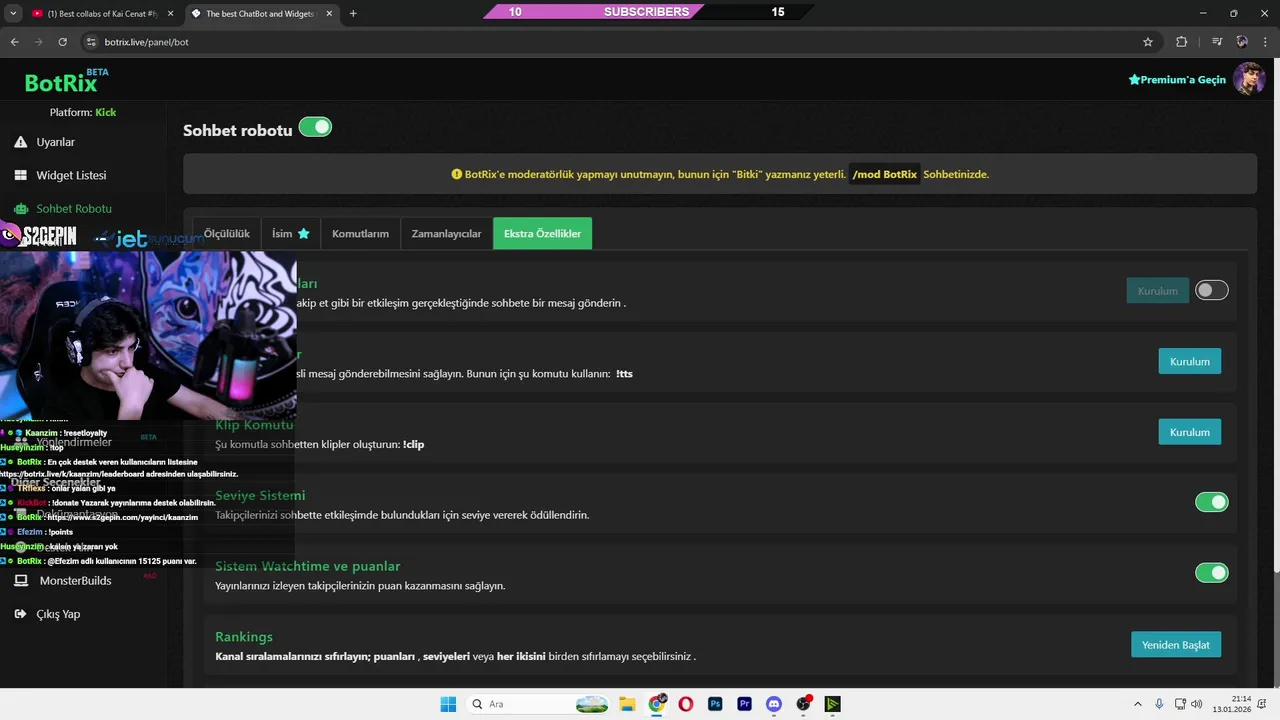Screen dimensions: 1280x720
Task: Open Discord from the taskbar
Action: coord(773,704)
